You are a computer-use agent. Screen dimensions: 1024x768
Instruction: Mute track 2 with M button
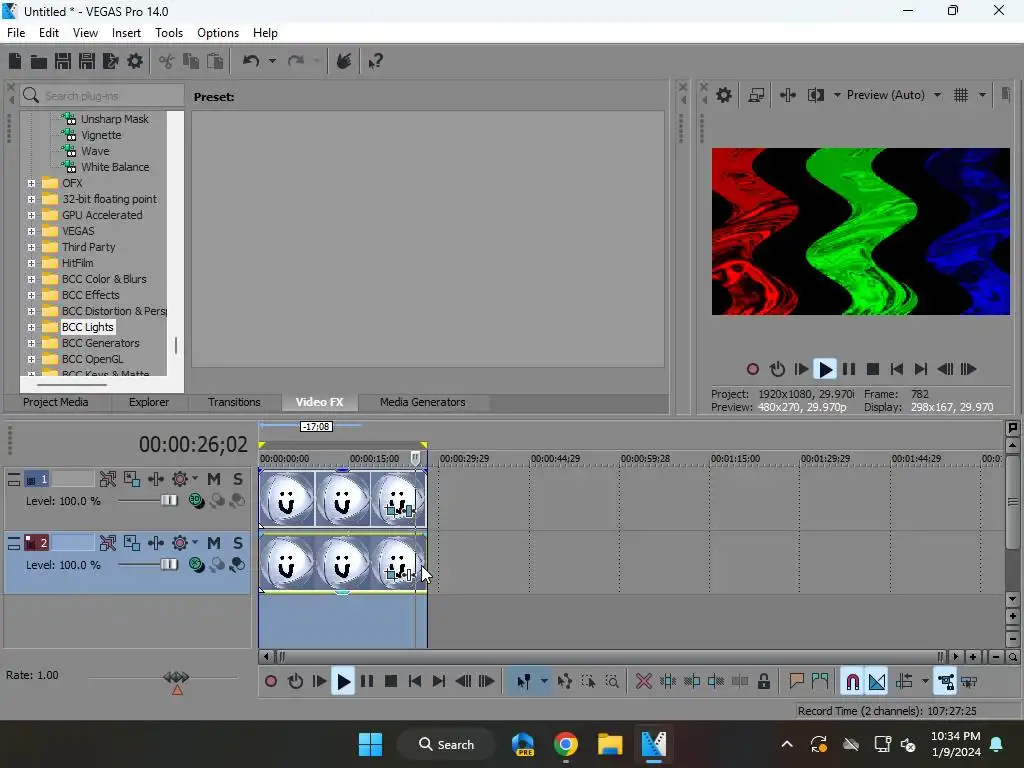pyautogui.click(x=214, y=543)
